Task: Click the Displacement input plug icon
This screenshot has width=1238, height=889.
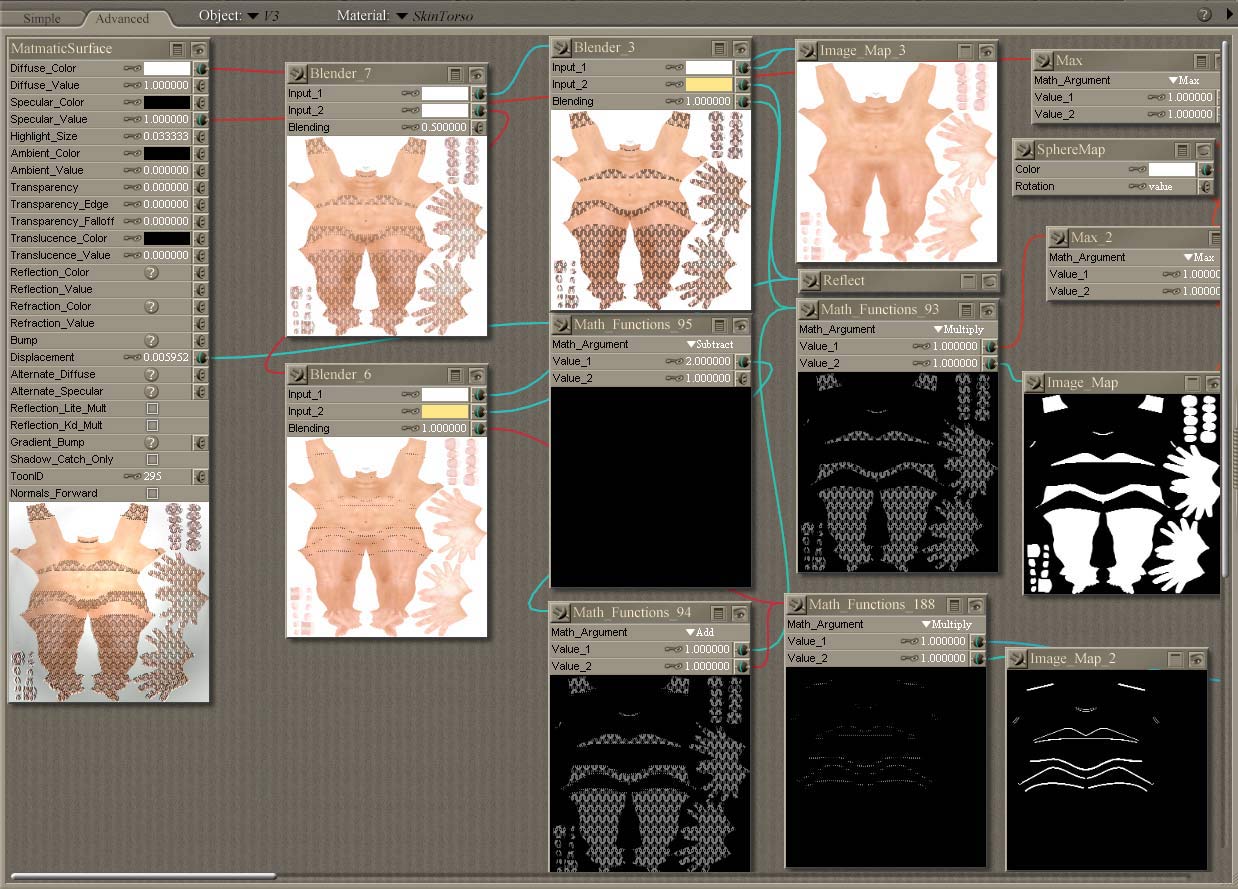Action: tap(200, 357)
